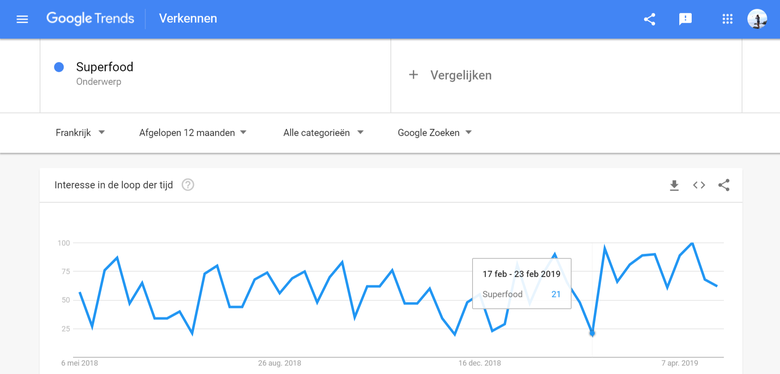The height and width of the screenshot is (374, 780).
Task: Click the Google Trends logo
Action: tap(90, 19)
